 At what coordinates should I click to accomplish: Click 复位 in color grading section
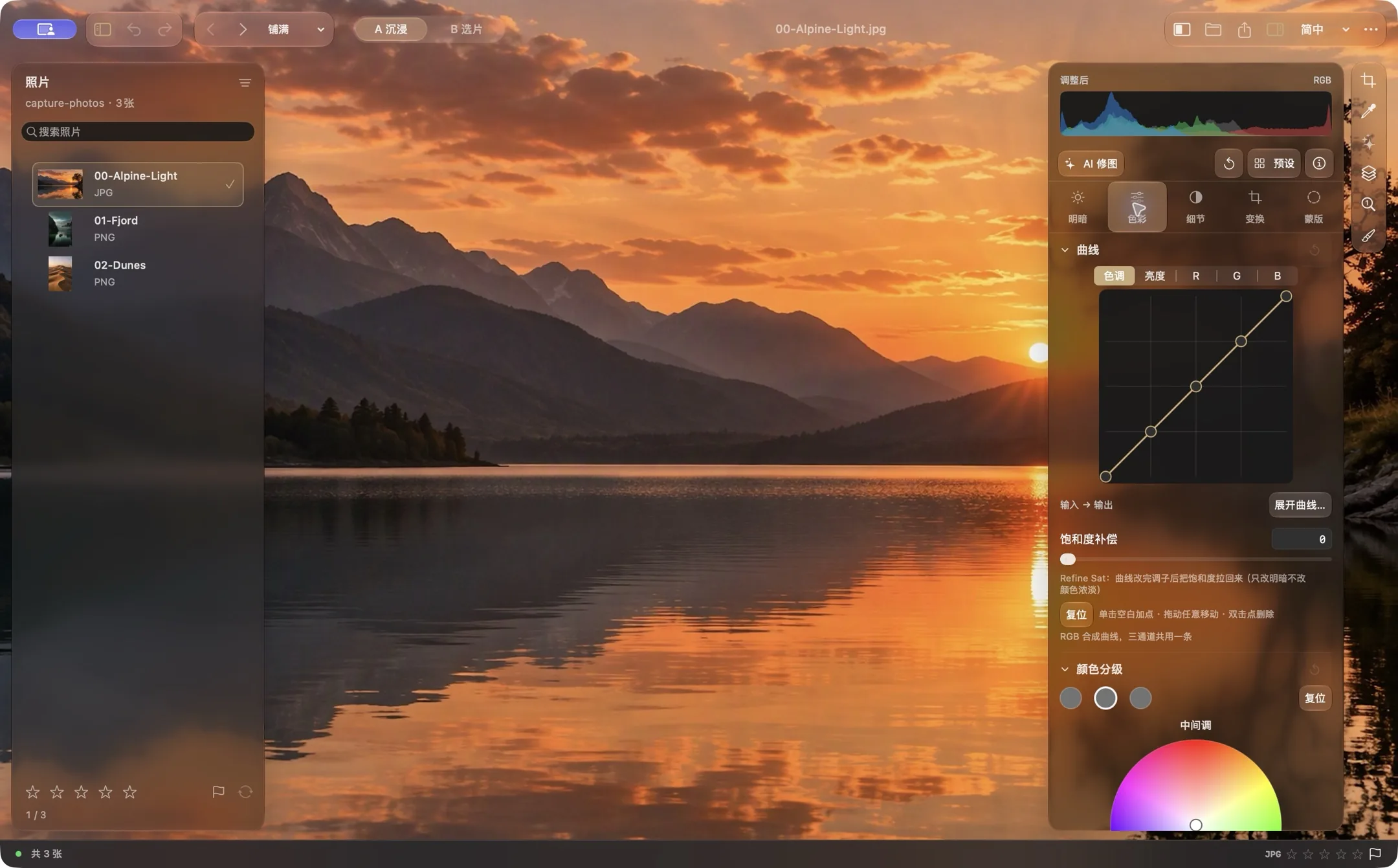[x=1315, y=698]
